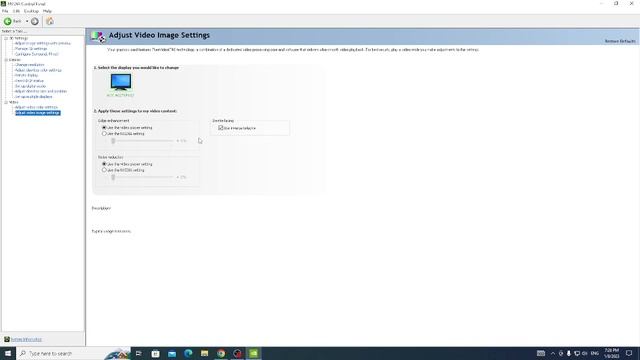640x360 pixels.
Task: Click the green Back arrow icon
Action: click(x=8, y=21)
